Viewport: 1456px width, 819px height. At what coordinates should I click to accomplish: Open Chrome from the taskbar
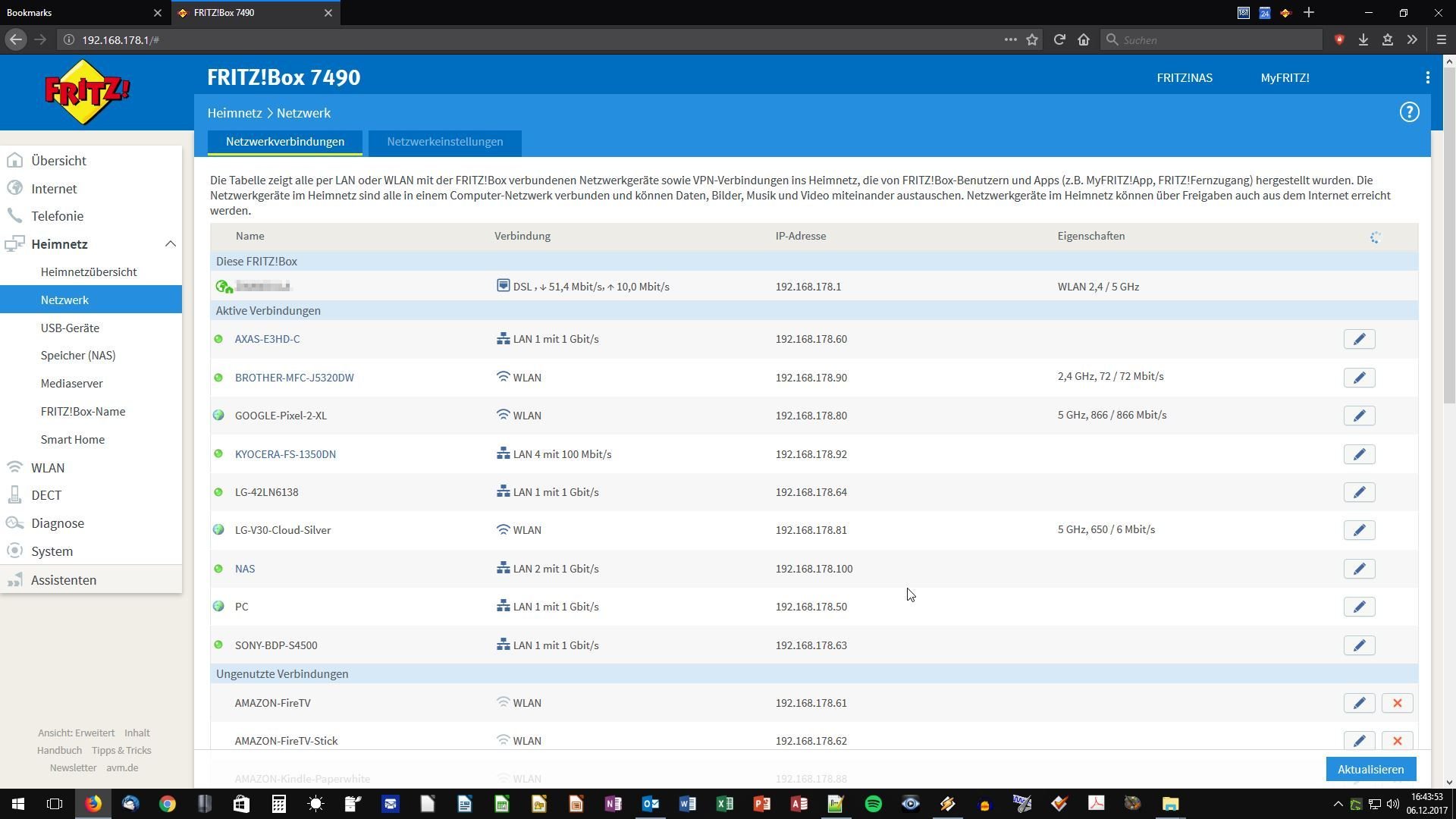[x=167, y=804]
